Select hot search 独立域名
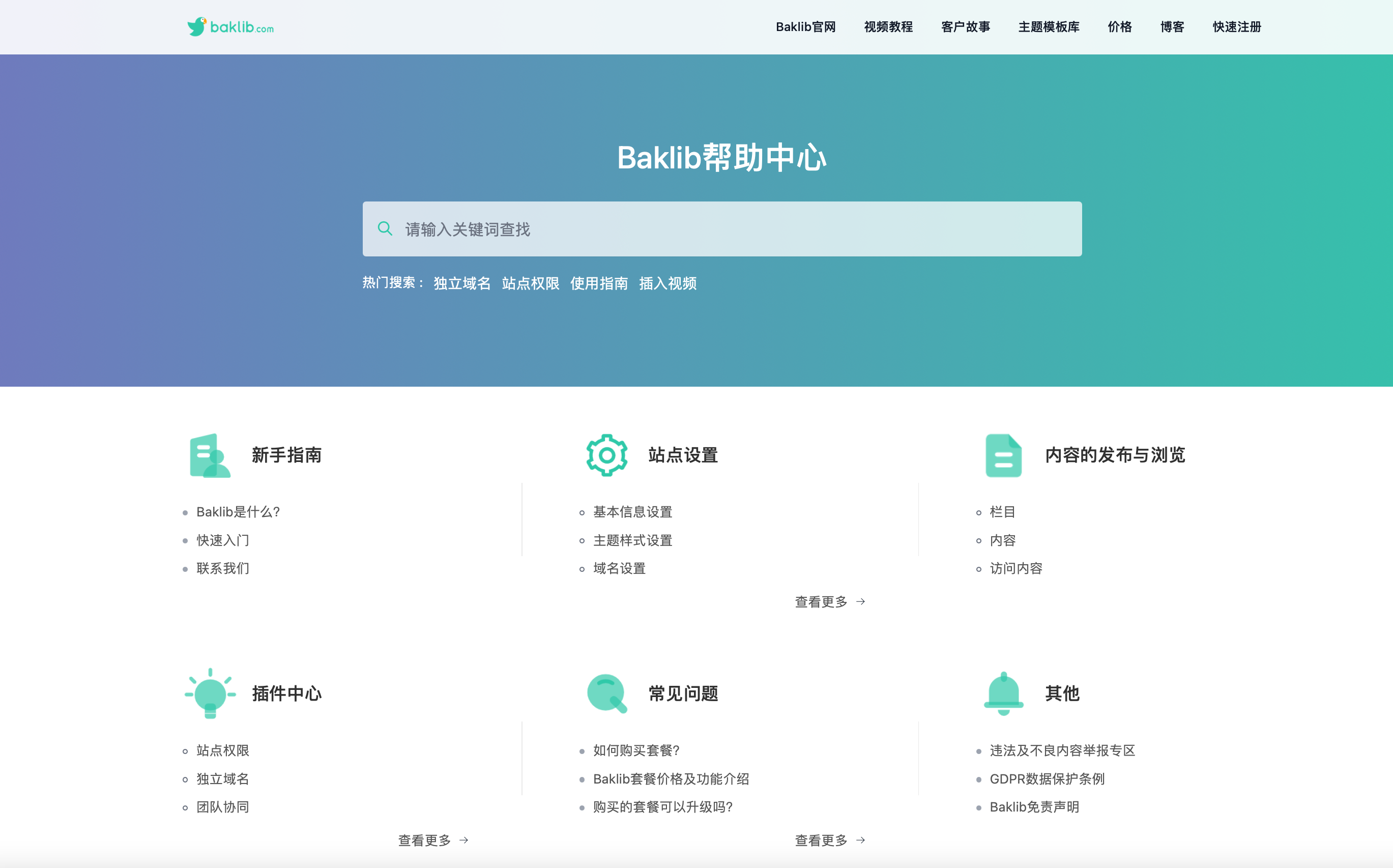Viewport: 1393px width, 868px height. pos(462,283)
